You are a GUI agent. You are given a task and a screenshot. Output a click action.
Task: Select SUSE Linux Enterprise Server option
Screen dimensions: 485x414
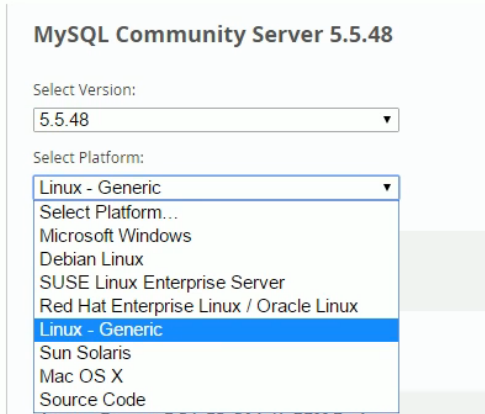216,283
